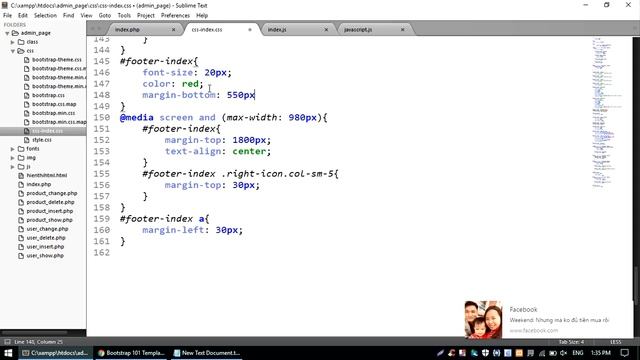640x360 pixels.
Task: Click the file icon beside user_show.php
Action: click(21, 256)
